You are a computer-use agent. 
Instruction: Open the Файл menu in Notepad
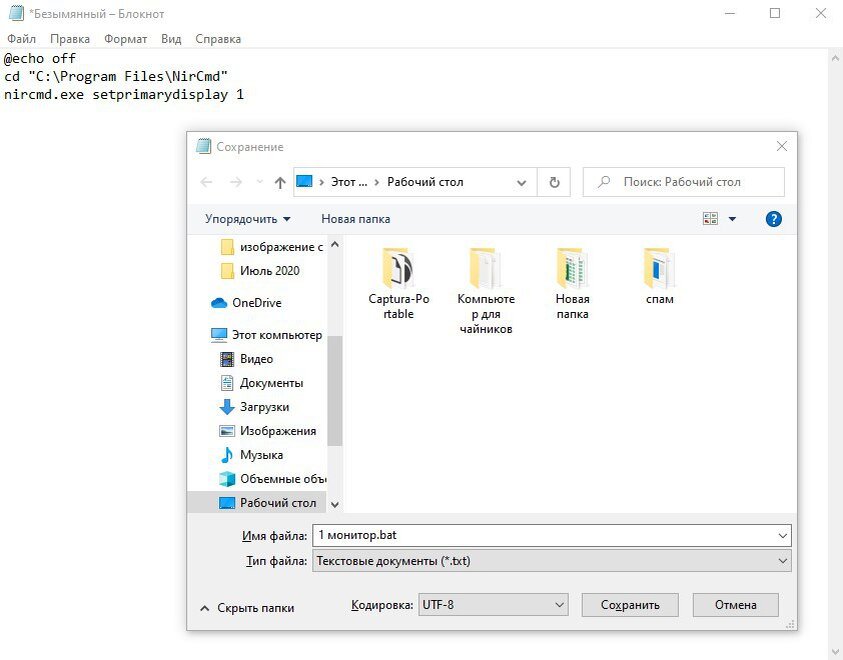tap(22, 39)
